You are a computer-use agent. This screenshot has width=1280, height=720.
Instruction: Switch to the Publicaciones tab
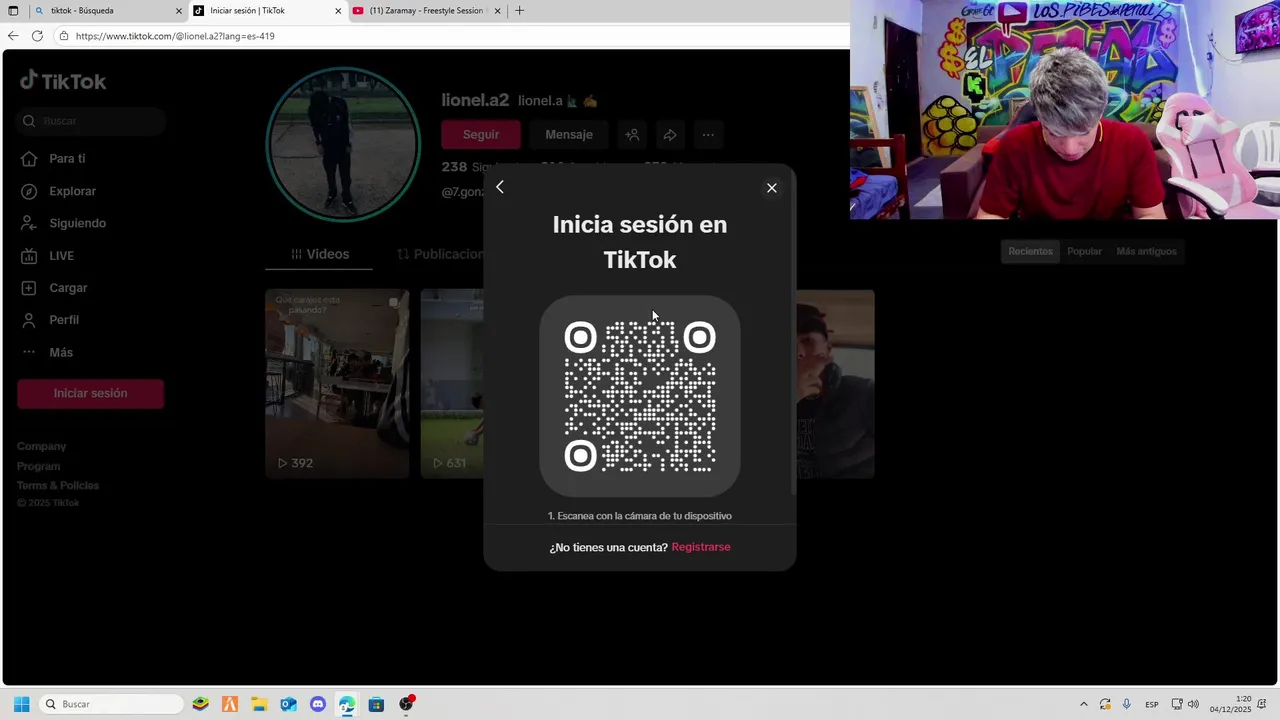(x=439, y=254)
